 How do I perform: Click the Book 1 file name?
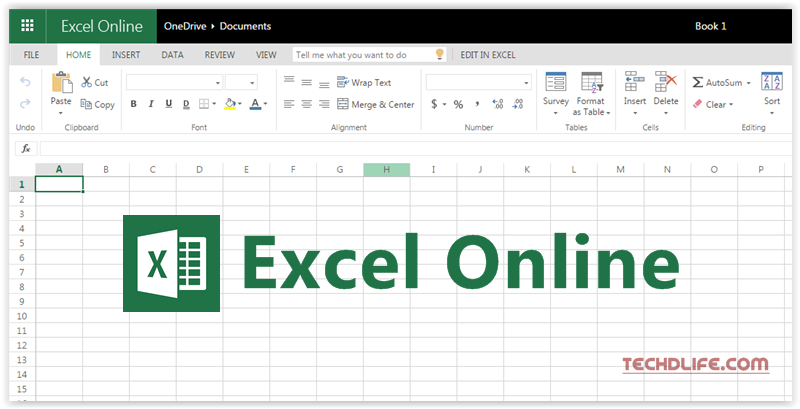point(710,26)
